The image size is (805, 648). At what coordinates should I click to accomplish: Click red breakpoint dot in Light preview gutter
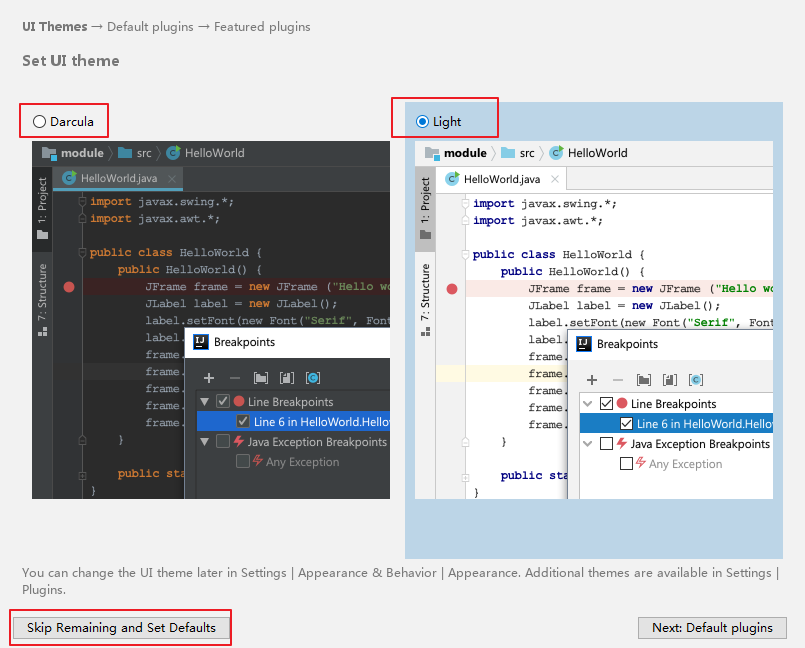click(x=452, y=289)
